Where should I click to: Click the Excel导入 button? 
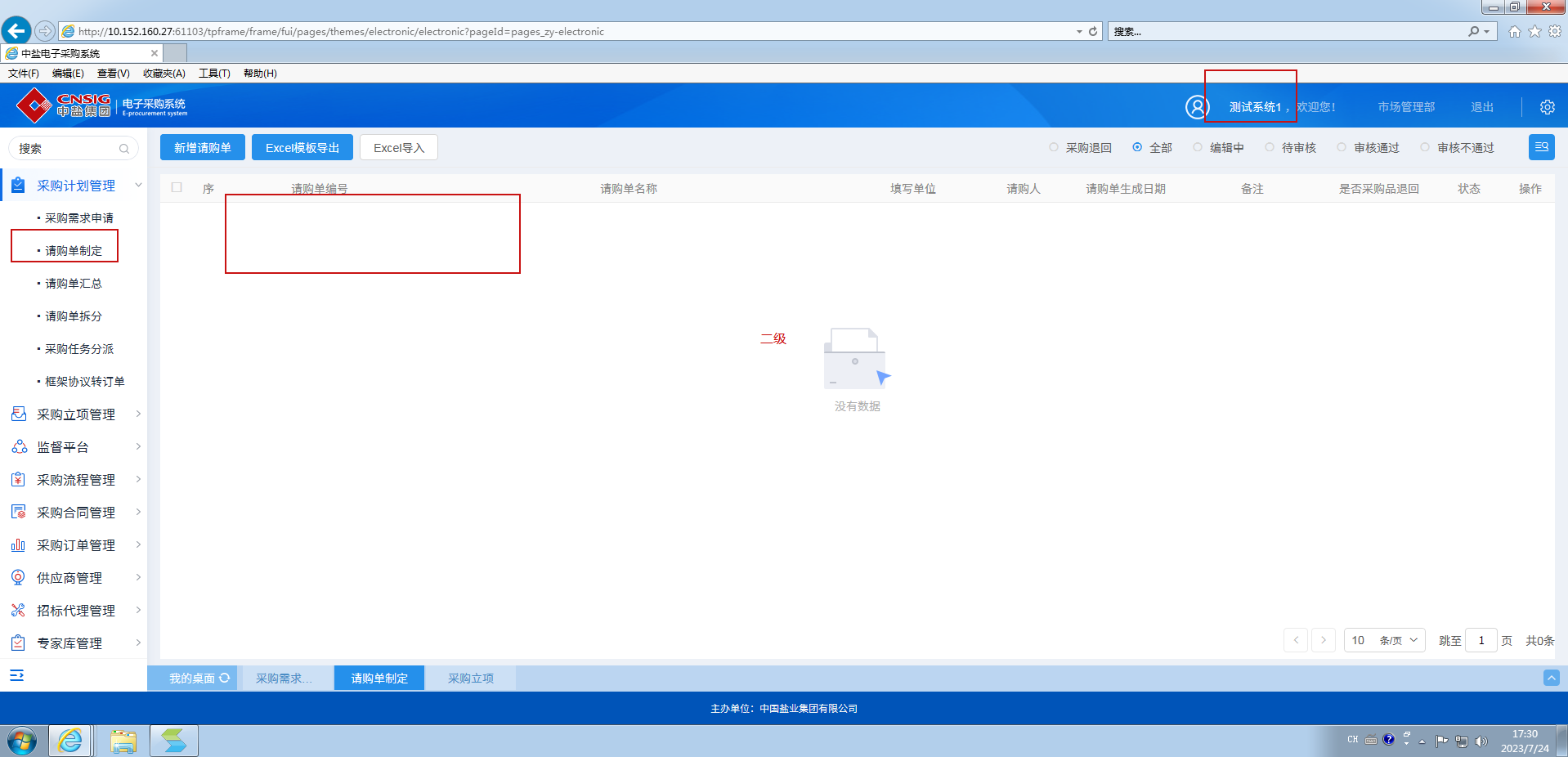[x=398, y=148]
